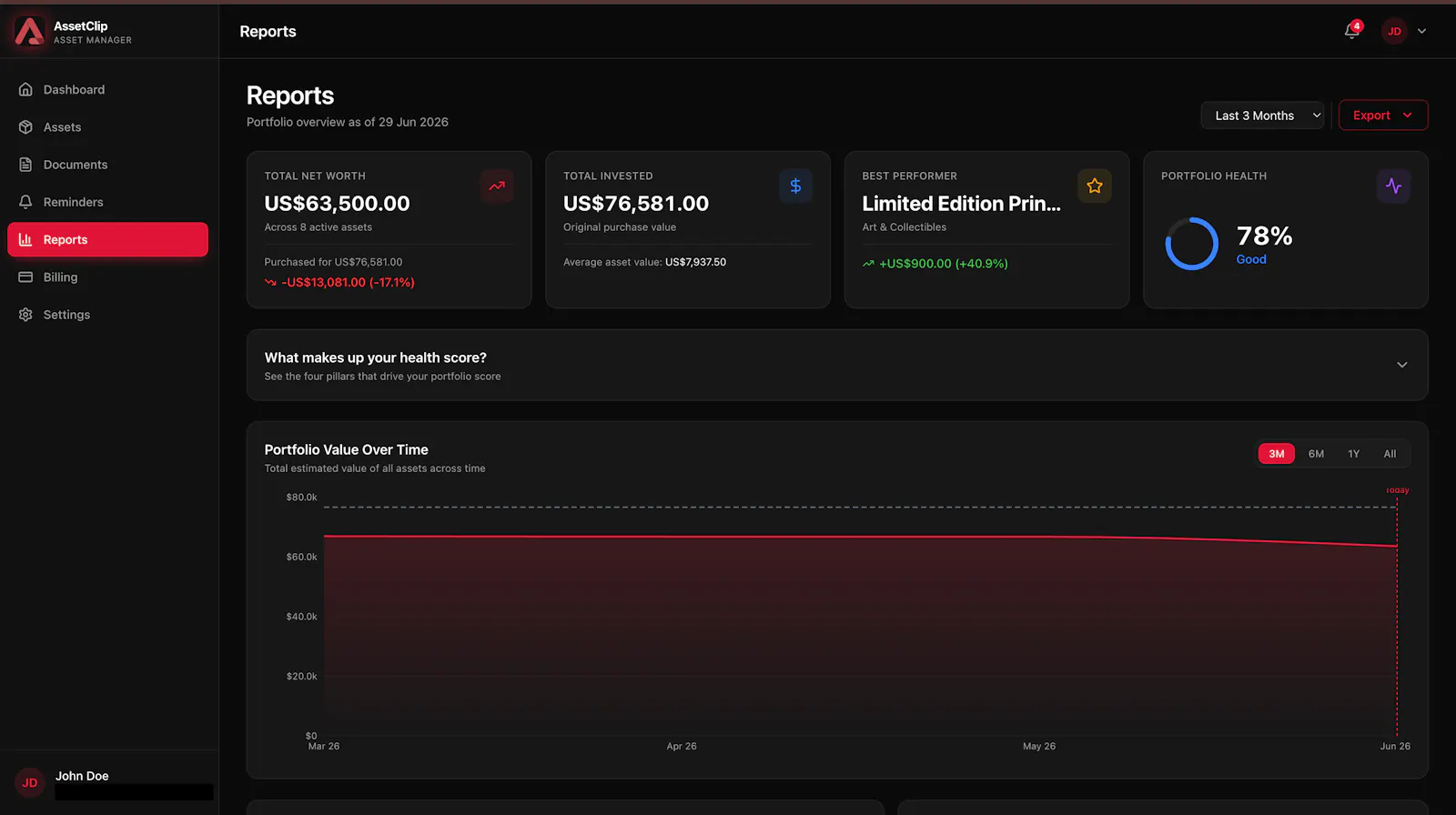The height and width of the screenshot is (815, 1456).
Task: Click the 'Apr 26' axis label
Action: [x=682, y=746]
